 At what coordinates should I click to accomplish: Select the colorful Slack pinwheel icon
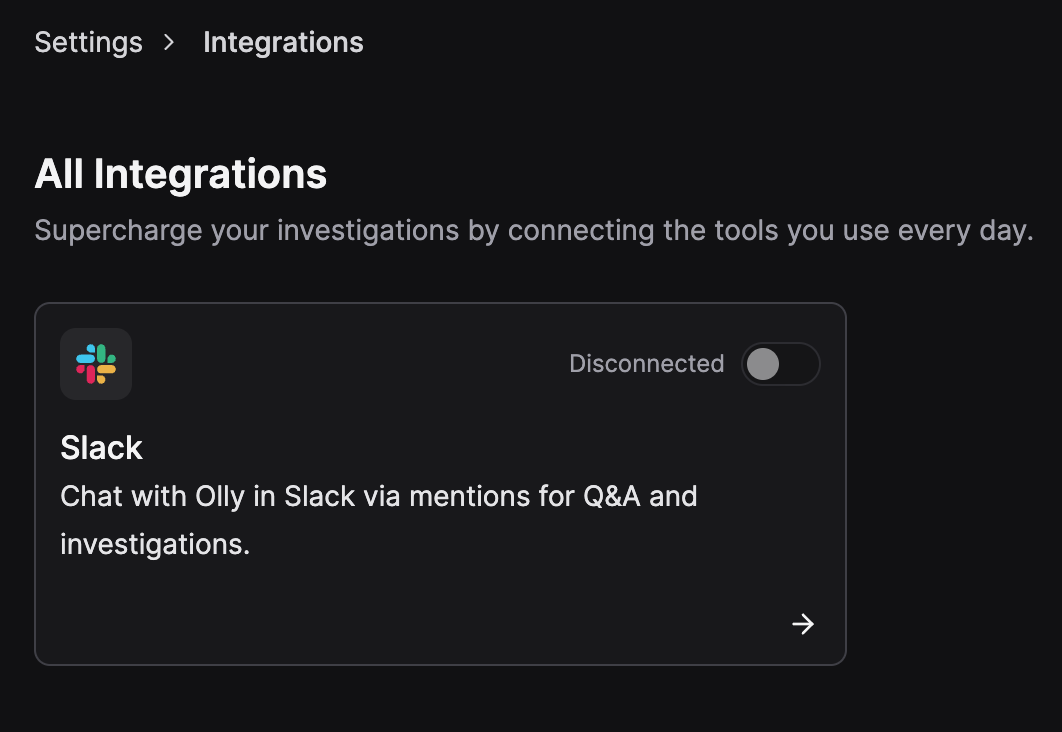click(95, 364)
